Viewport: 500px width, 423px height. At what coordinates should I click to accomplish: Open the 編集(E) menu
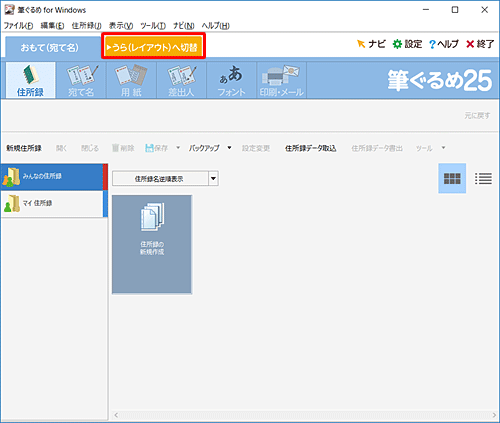(52, 26)
